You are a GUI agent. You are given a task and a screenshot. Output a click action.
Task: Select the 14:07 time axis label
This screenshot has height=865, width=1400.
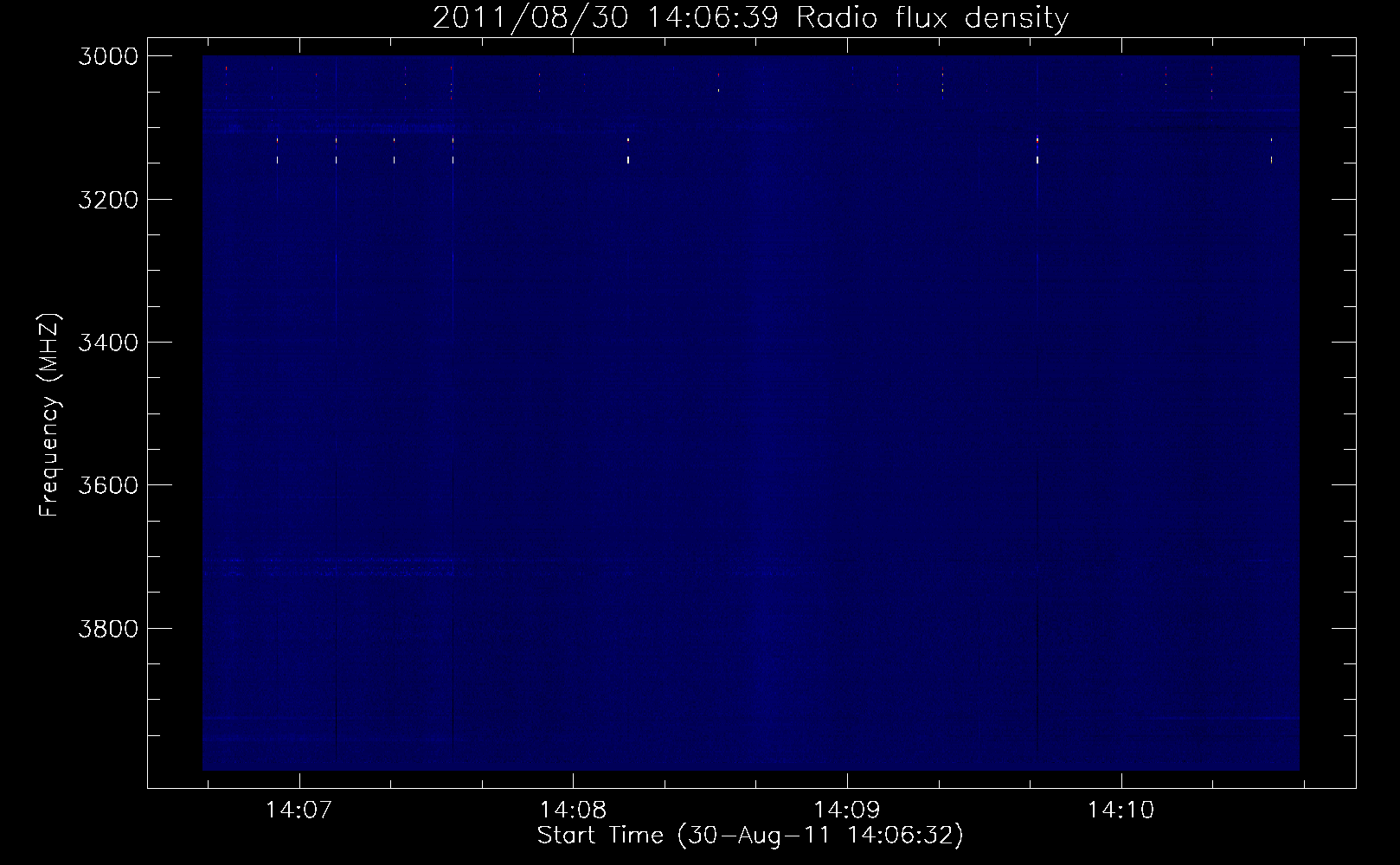pyautogui.click(x=299, y=811)
